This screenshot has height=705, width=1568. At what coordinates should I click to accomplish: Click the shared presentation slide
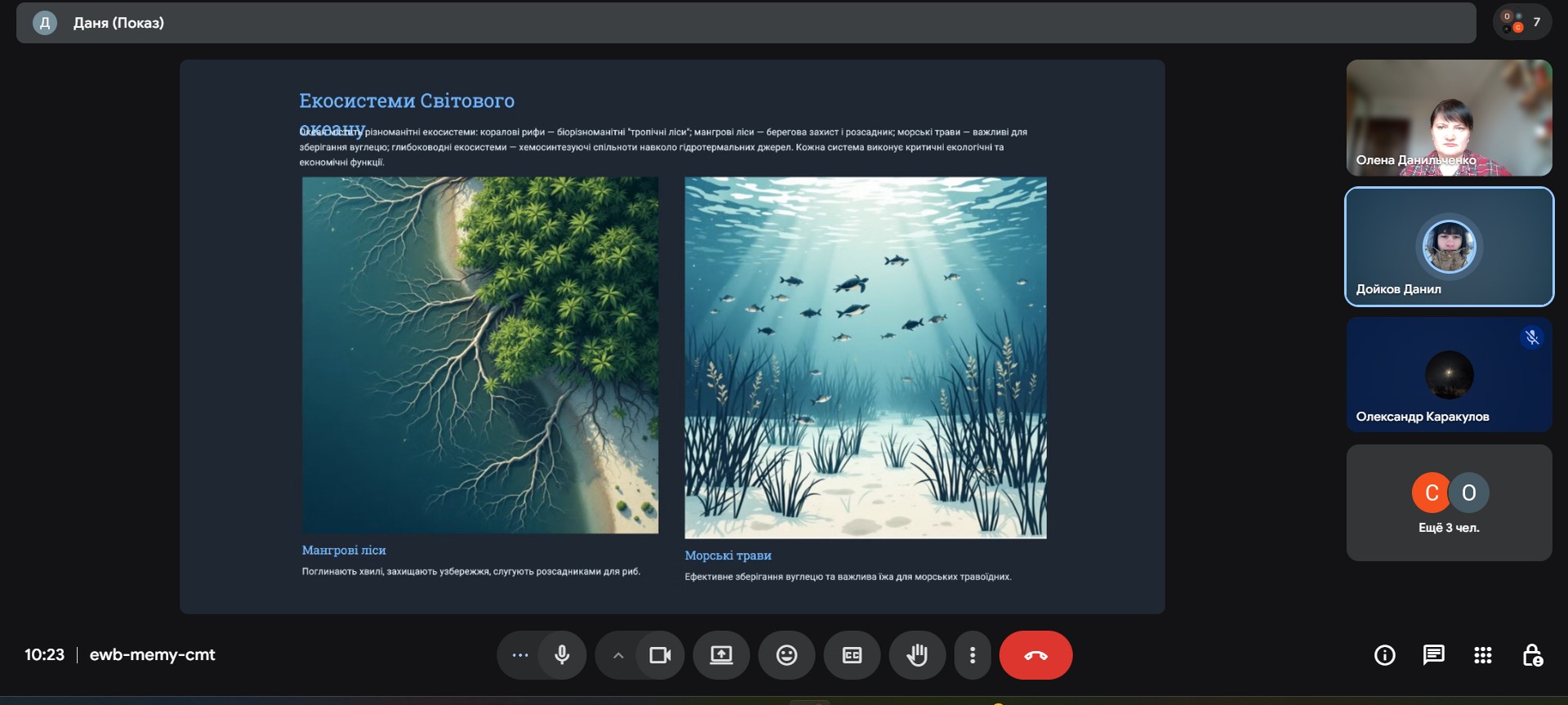pyautogui.click(x=672, y=337)
